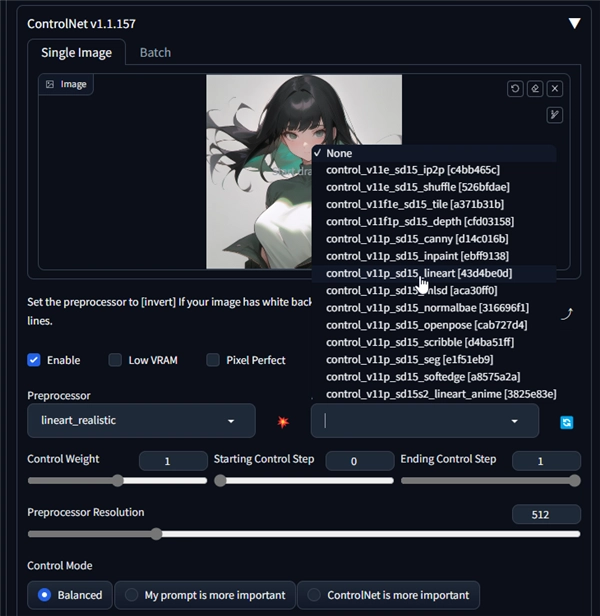
Task: Select ControlNet is more important
Action: [x=389, y=595]
